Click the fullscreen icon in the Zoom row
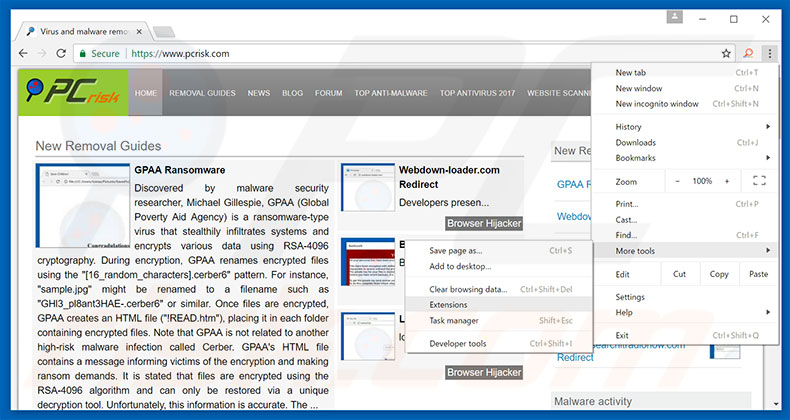 759,181
